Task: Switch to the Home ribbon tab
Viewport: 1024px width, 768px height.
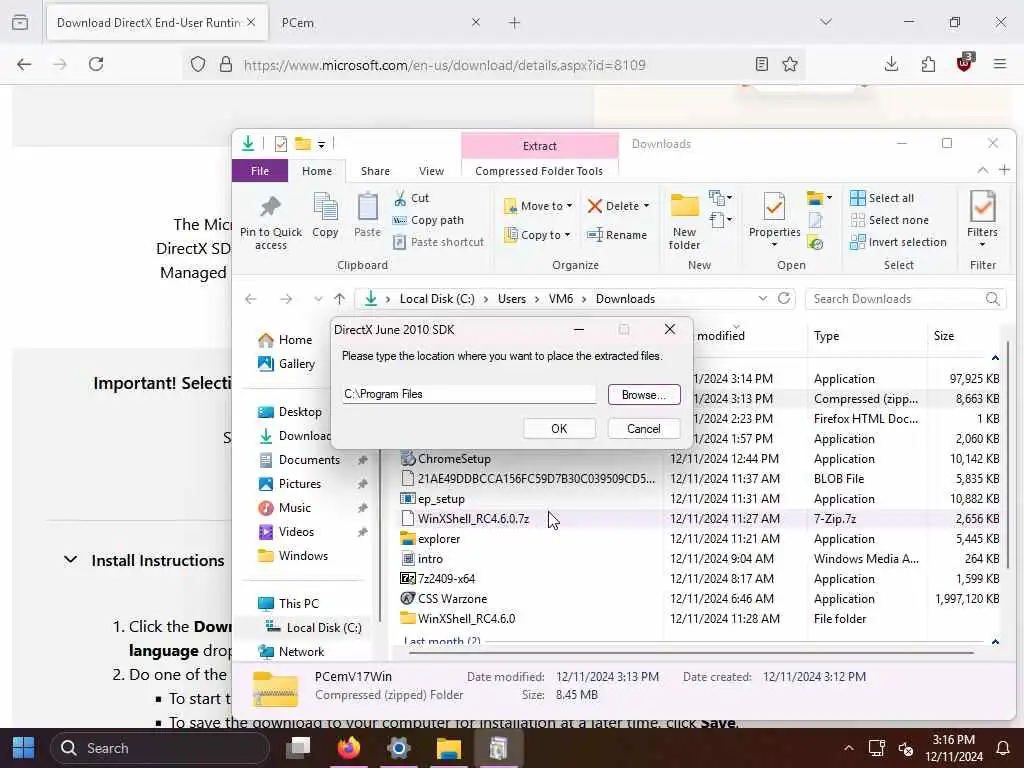Action: 317,170
